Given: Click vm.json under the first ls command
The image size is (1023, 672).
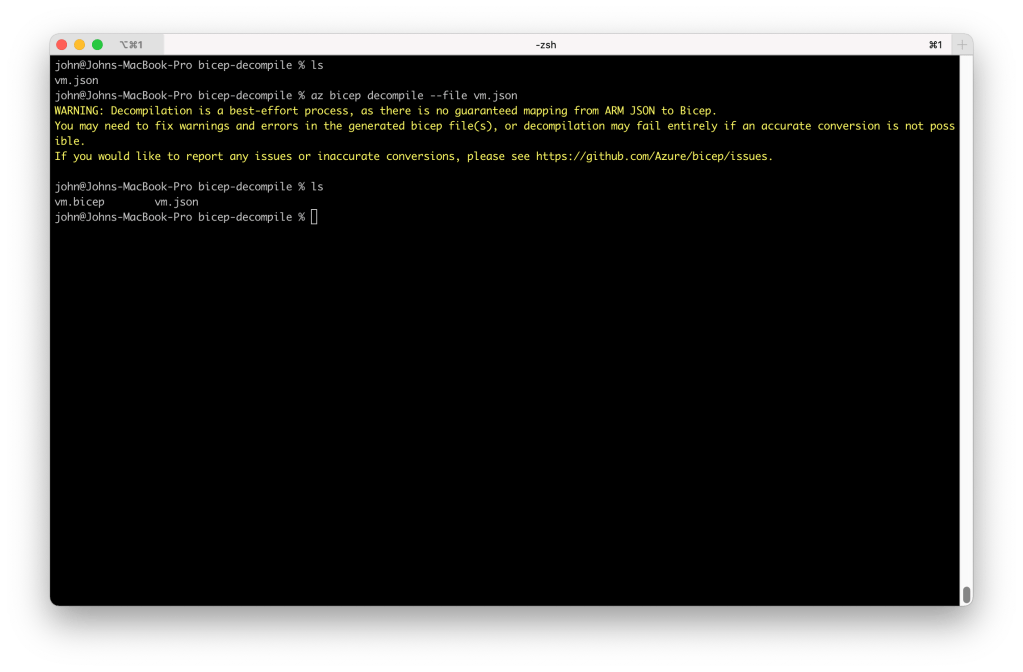Looking at the screenshot, I should (x=76, y=81).
